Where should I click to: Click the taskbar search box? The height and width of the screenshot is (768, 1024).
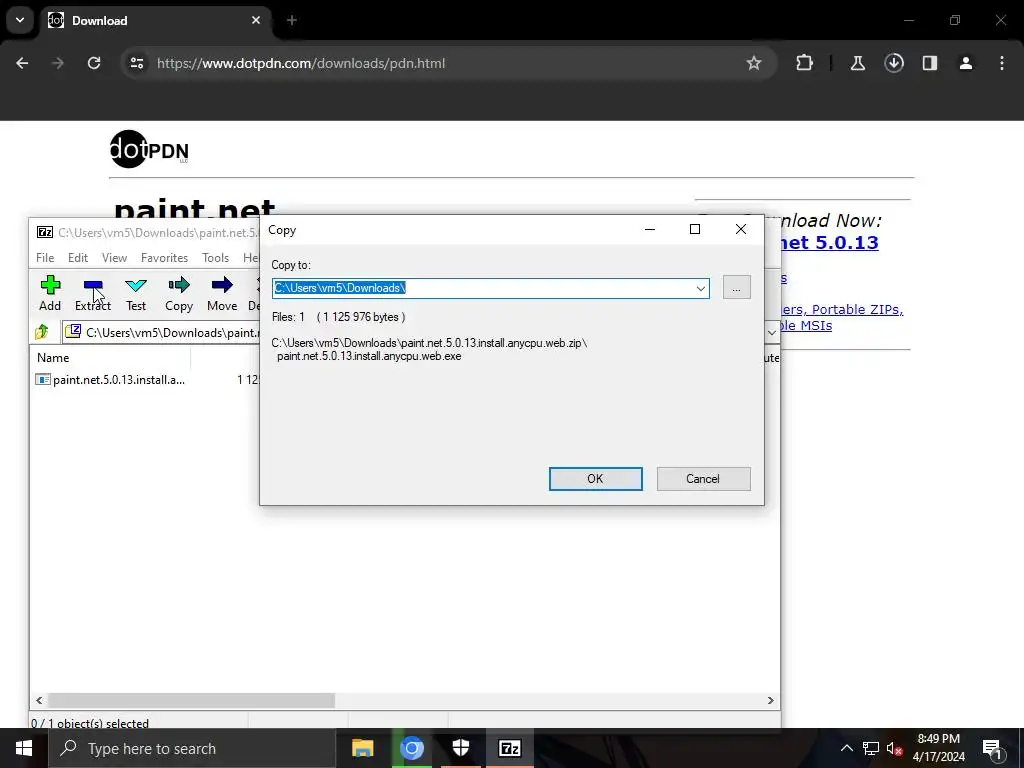192,748
